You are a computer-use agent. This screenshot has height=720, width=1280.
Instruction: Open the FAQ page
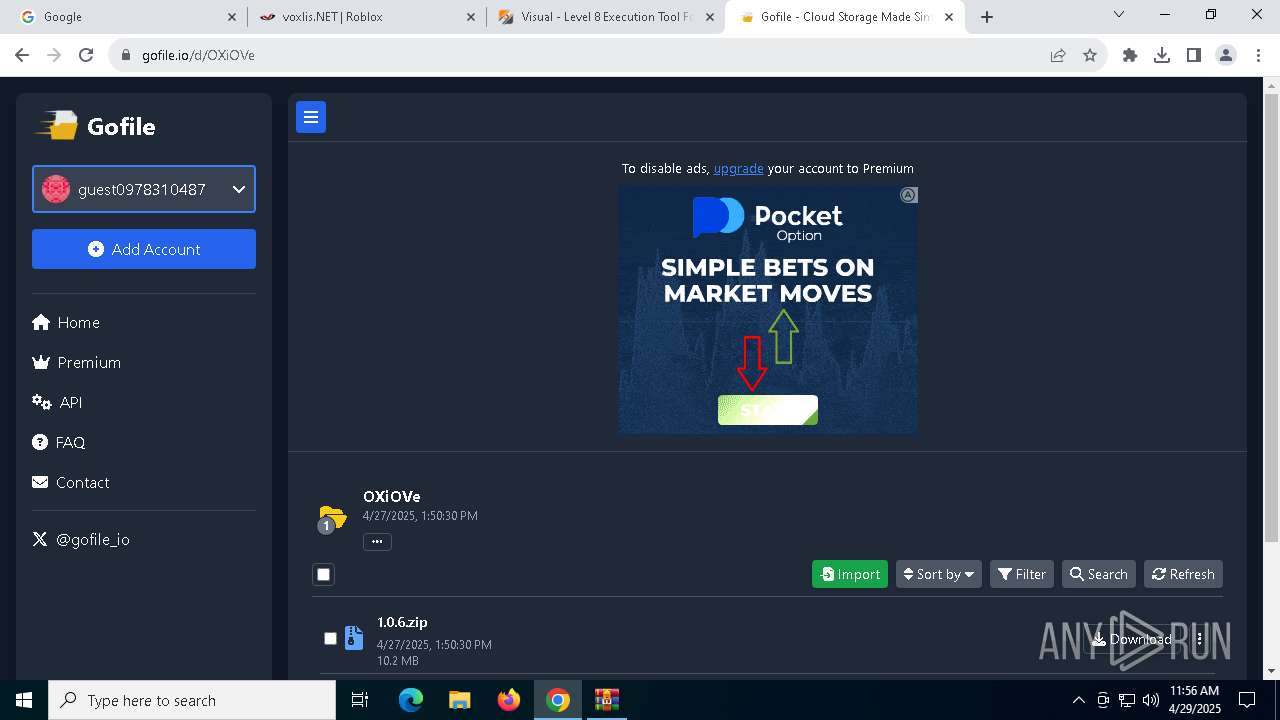coord(59,442)
